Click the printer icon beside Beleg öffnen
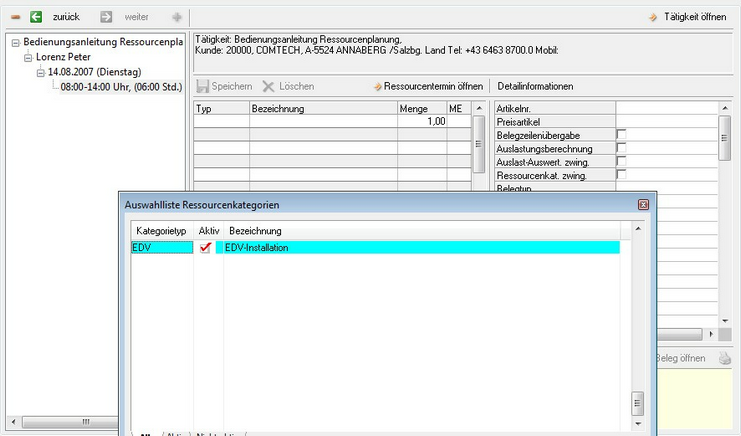The image size is (741, 436). coord(725,358)
